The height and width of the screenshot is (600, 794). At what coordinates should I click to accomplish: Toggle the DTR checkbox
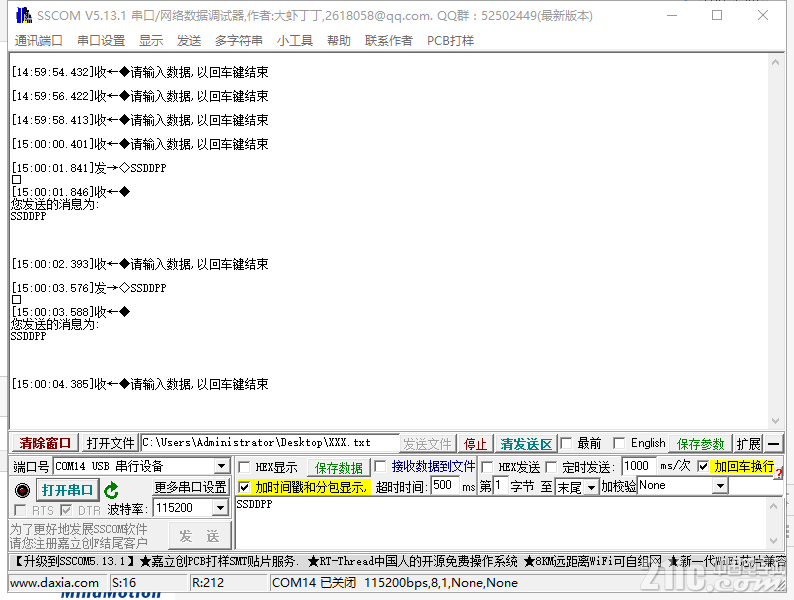[x=66, y=510]
